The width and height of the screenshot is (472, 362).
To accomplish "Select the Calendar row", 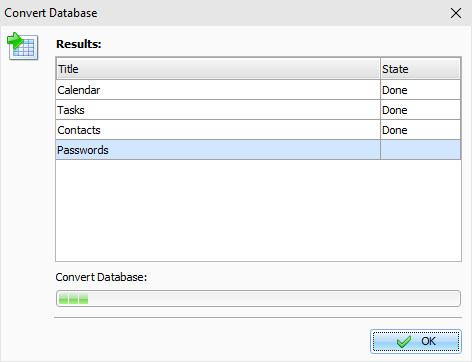I will 258,90.
